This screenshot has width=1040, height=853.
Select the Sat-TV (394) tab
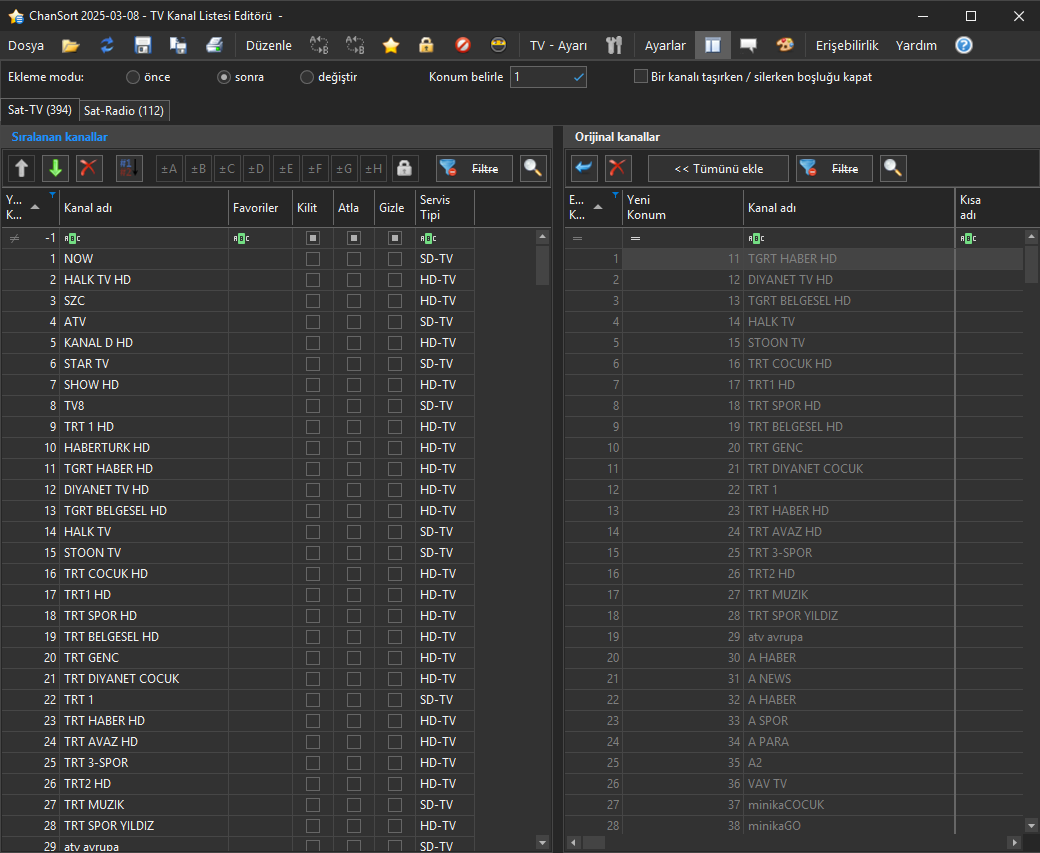click(x=40, y=110)
